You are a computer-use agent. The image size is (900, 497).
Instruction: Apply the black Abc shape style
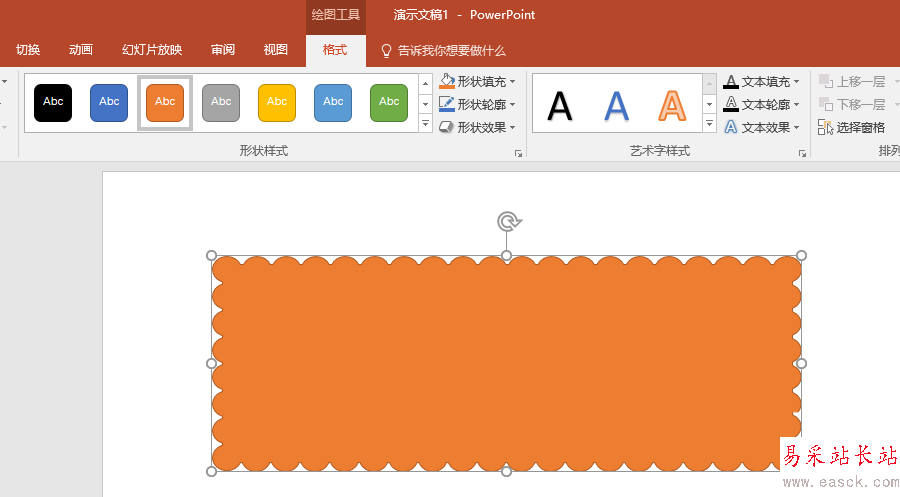[x=53, y=103]
